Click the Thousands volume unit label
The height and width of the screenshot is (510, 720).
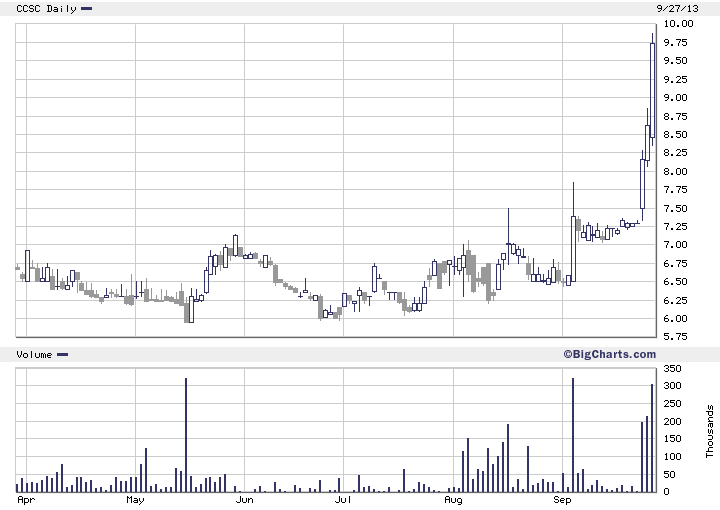[x=710, y=431]
